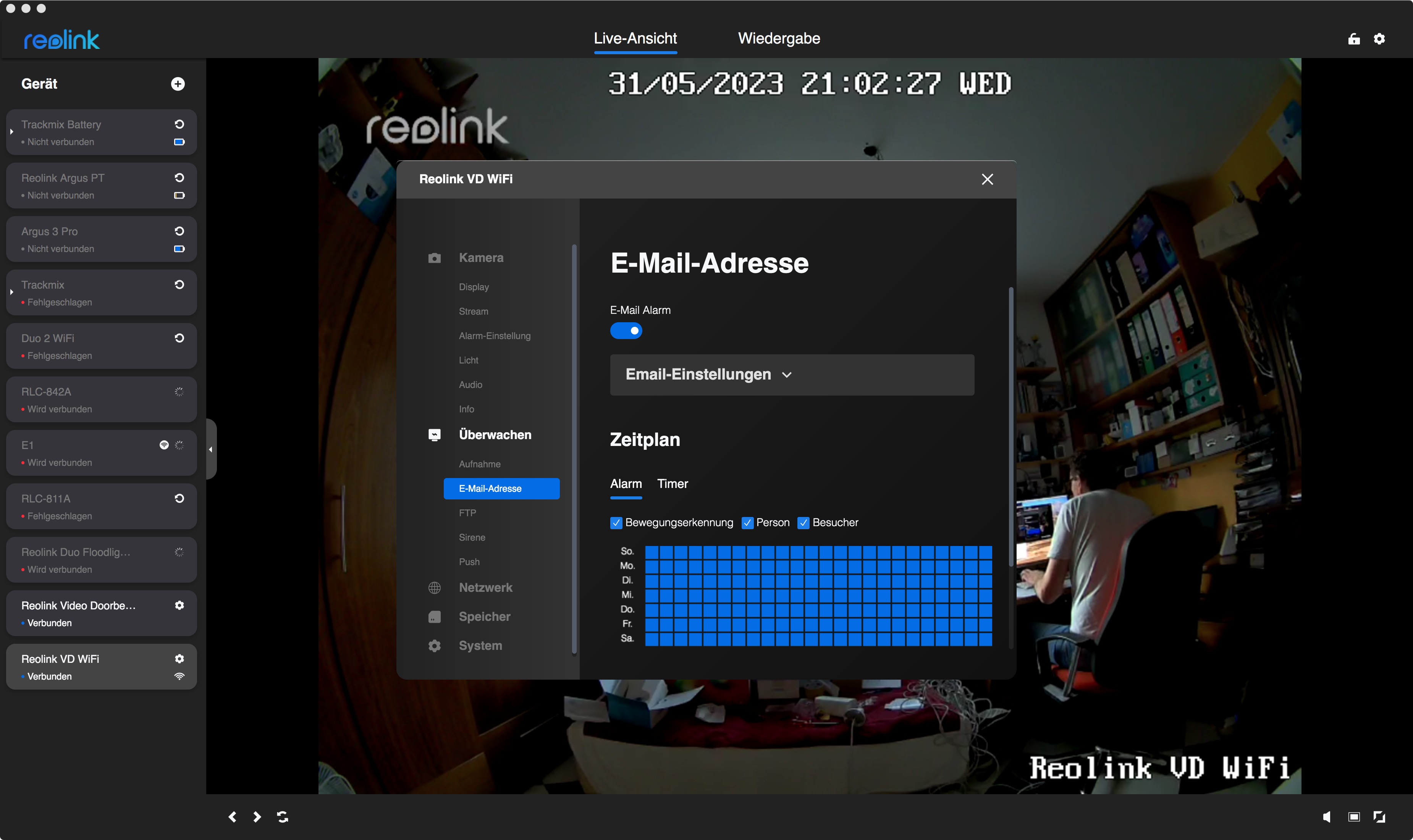Expand the Trackmix Battery device entry

pyautogui.click(x=11, y=132)
